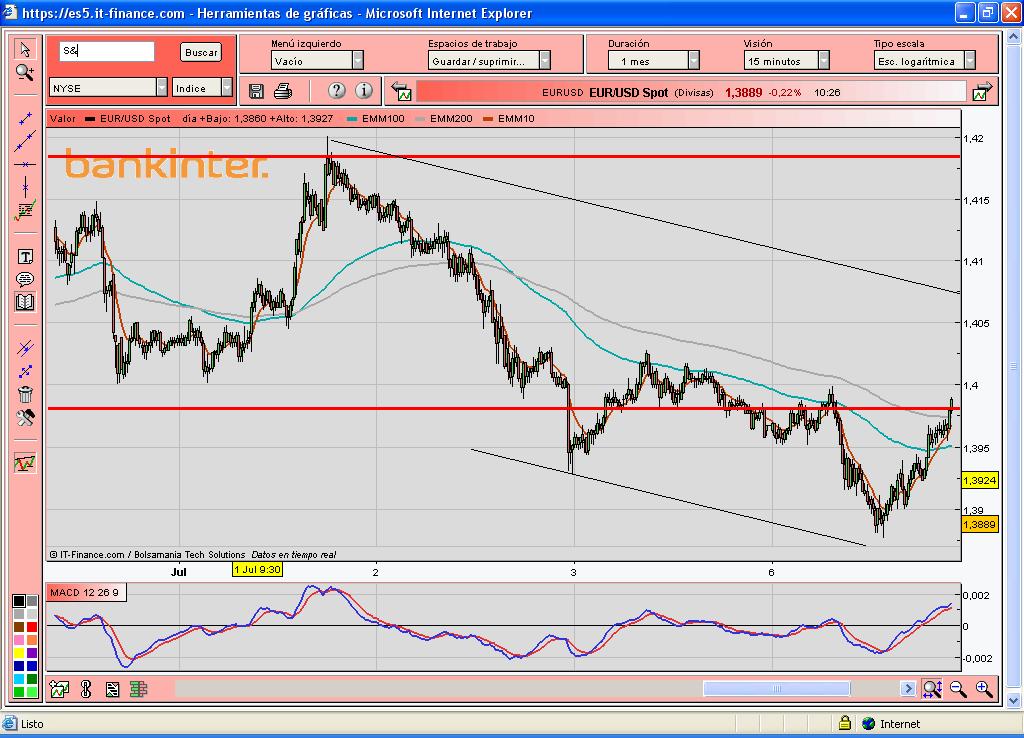Select the vertical line tool
This screenshot has width=1024, height=738.
click(x=25, y=188)
